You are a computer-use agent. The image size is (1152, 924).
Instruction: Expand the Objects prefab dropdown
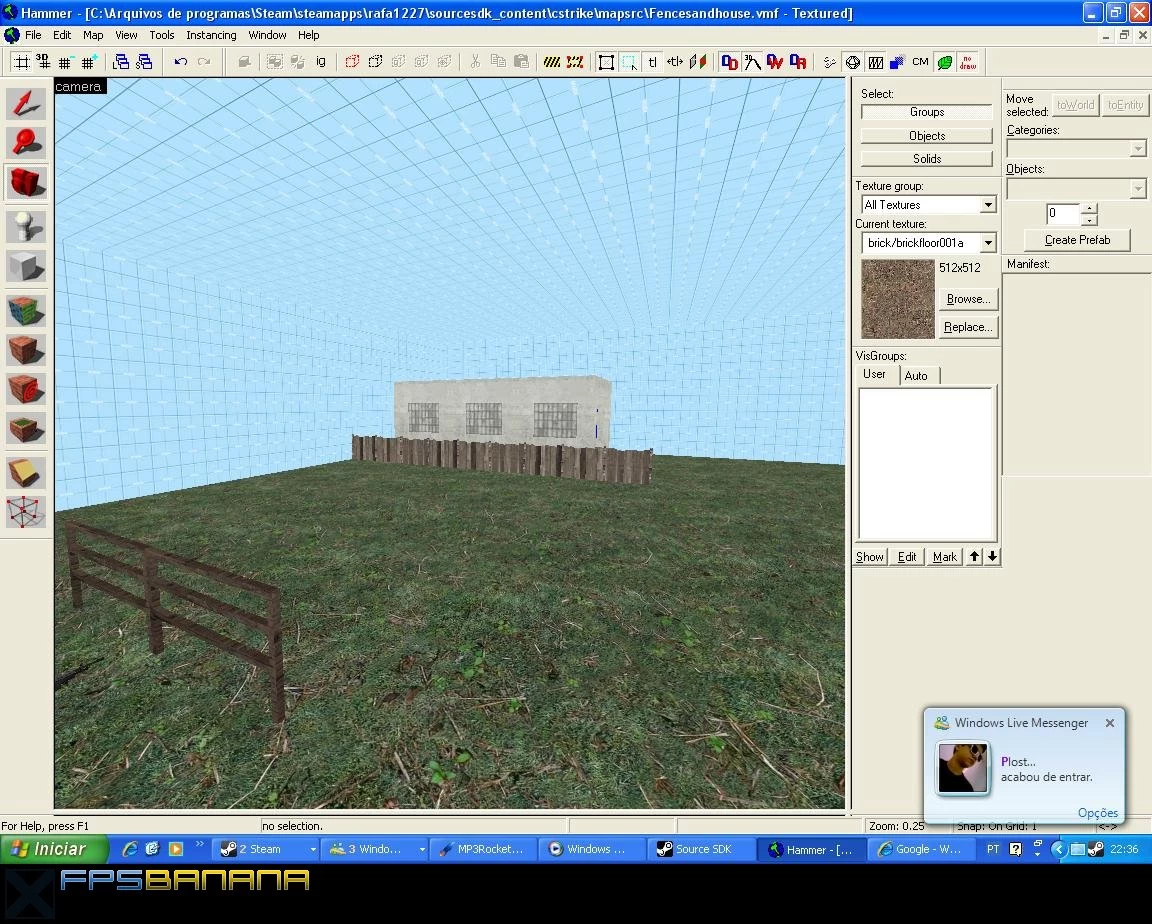[1137, 189]
